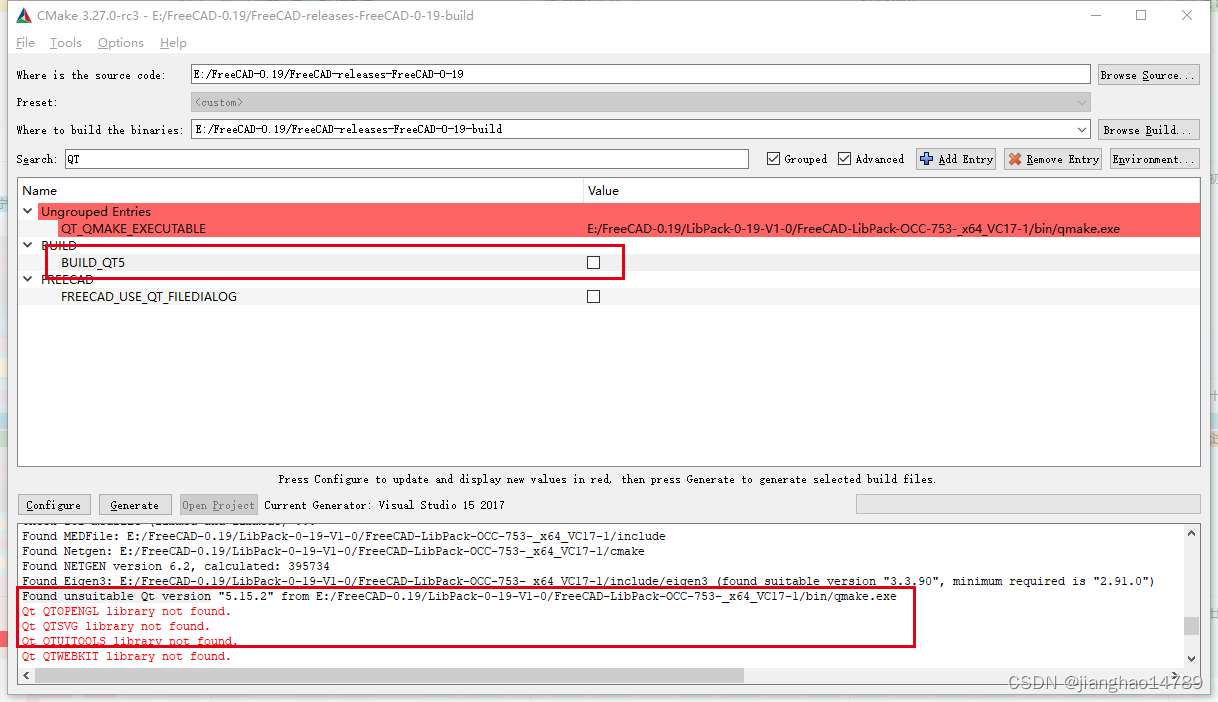
Task: Click the Add Entry button
Action: click(x=956, y=159)
